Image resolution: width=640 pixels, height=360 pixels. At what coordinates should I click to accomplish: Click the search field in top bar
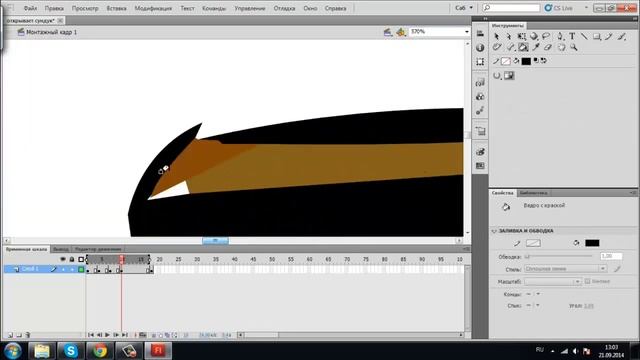[511, 8]
